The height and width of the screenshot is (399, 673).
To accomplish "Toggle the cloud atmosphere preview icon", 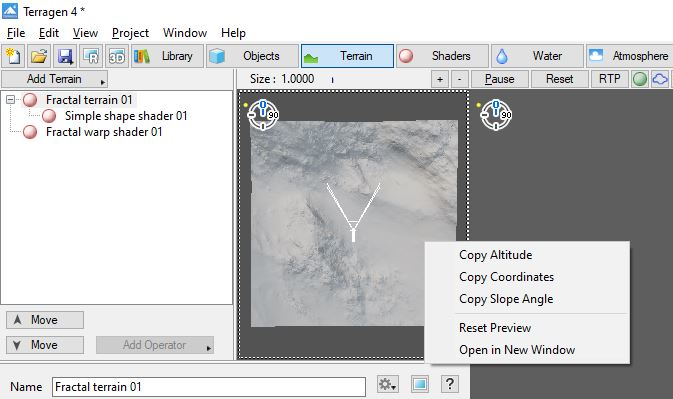I will (x=660, y=79).
